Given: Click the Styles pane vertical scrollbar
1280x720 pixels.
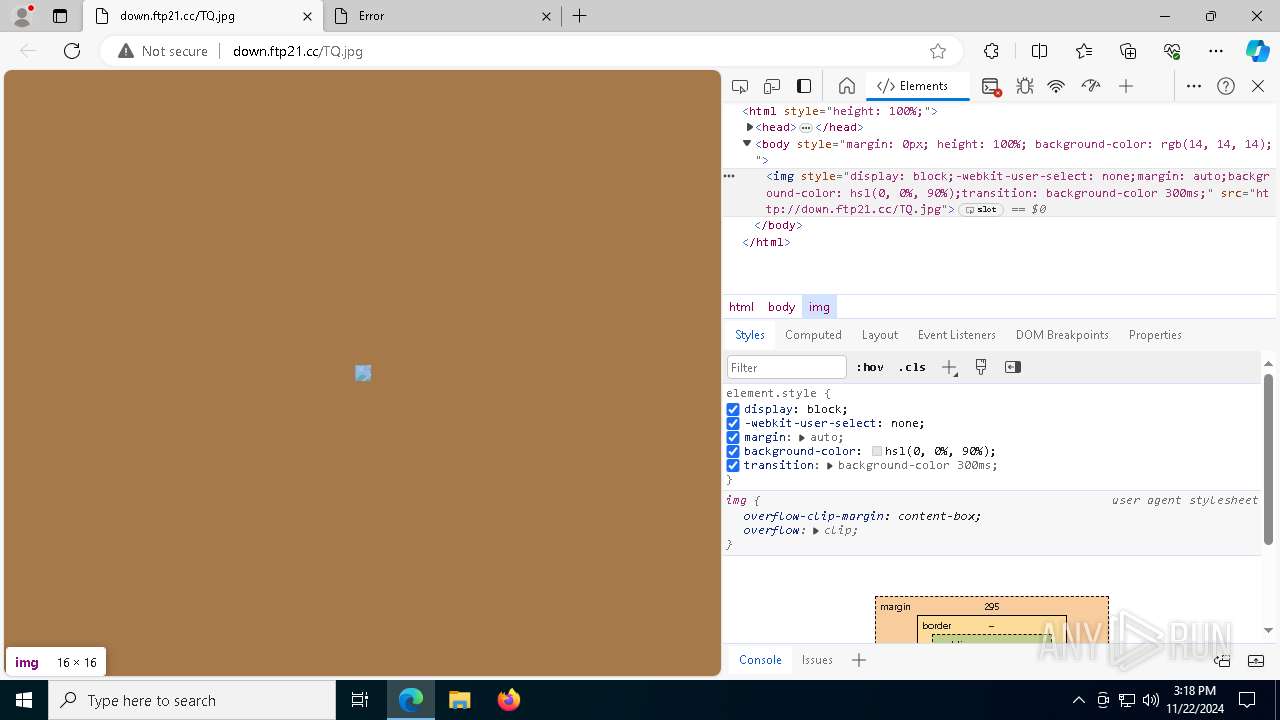Looking at the screenshot, I should click(x=1268, y=460).
